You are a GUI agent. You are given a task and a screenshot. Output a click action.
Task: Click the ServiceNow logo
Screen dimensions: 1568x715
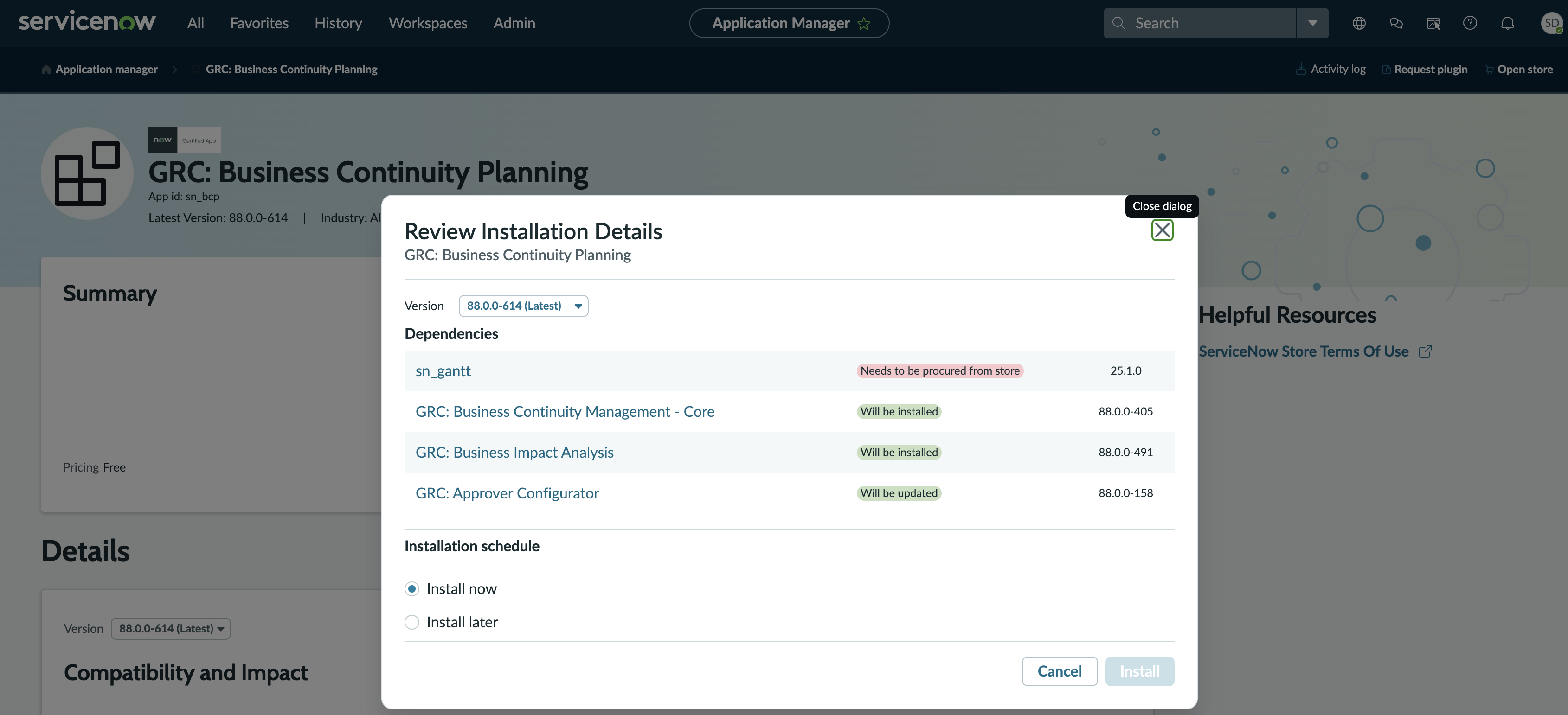coord(87,22)
